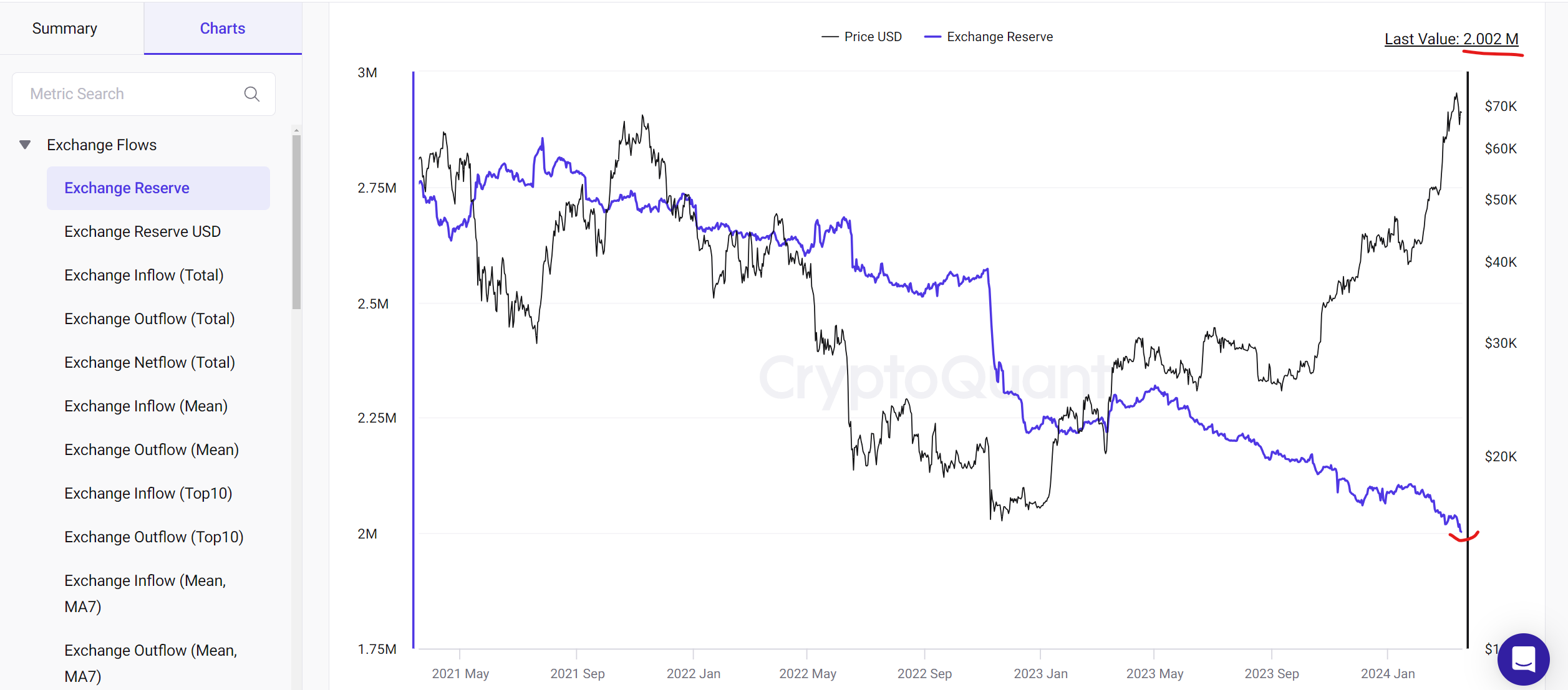Image resolution: width=1568 pixels, height=690 pixels.
Task: Open the Exchange Reserve USD metric
Action: pos(142,232)
